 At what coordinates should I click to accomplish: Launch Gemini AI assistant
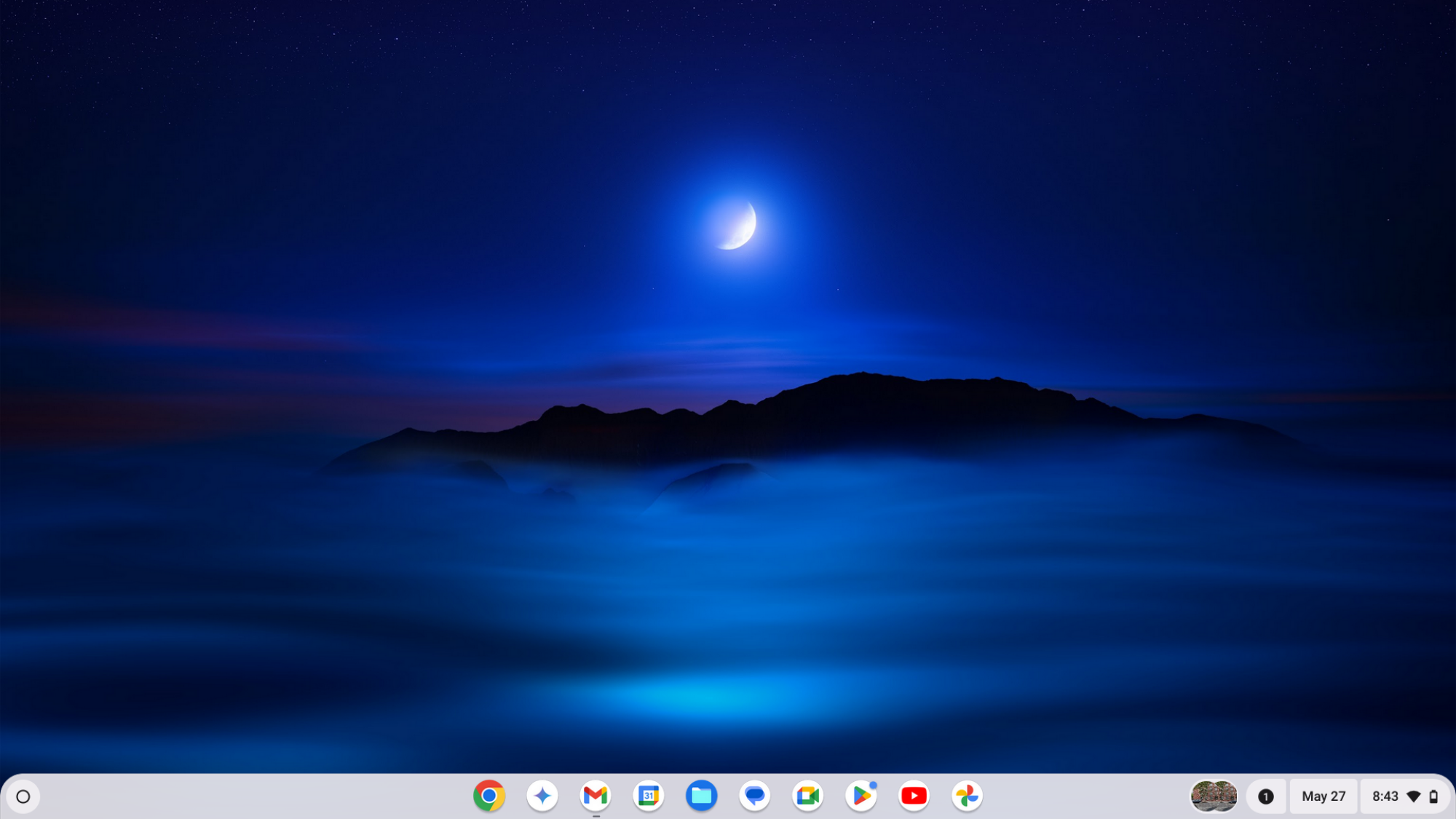542,796
